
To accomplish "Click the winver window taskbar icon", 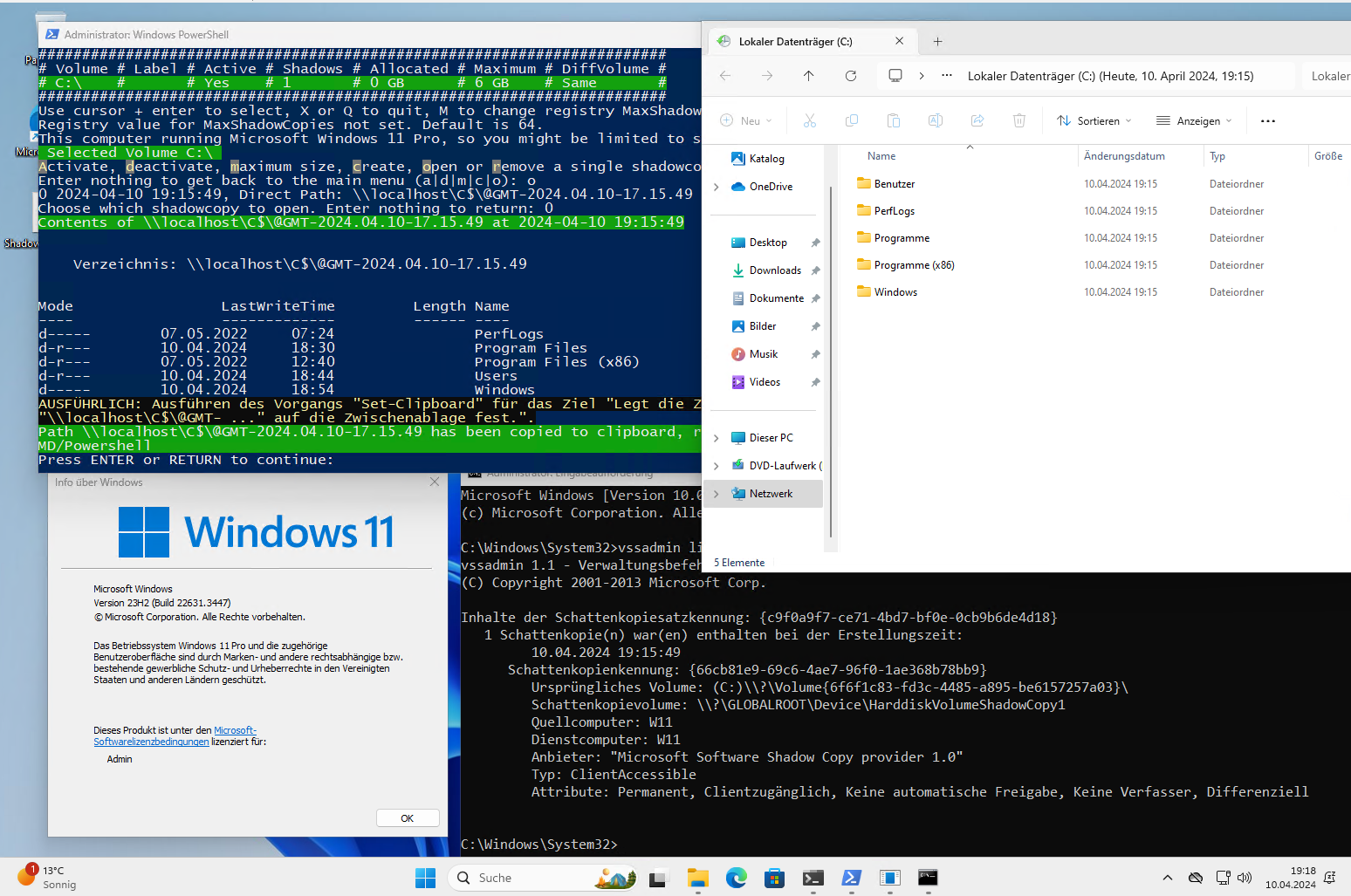I will coord(889,878).
